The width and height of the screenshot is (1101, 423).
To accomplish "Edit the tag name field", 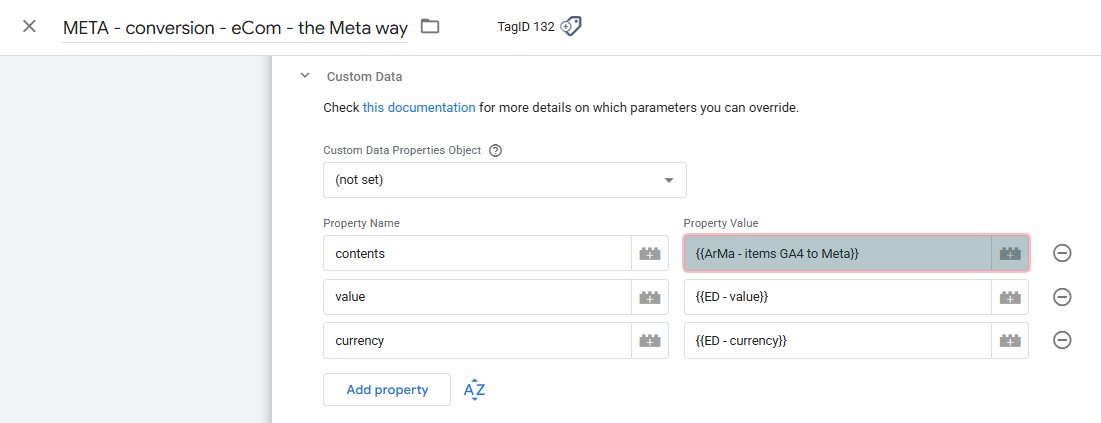I will [235, 28].
